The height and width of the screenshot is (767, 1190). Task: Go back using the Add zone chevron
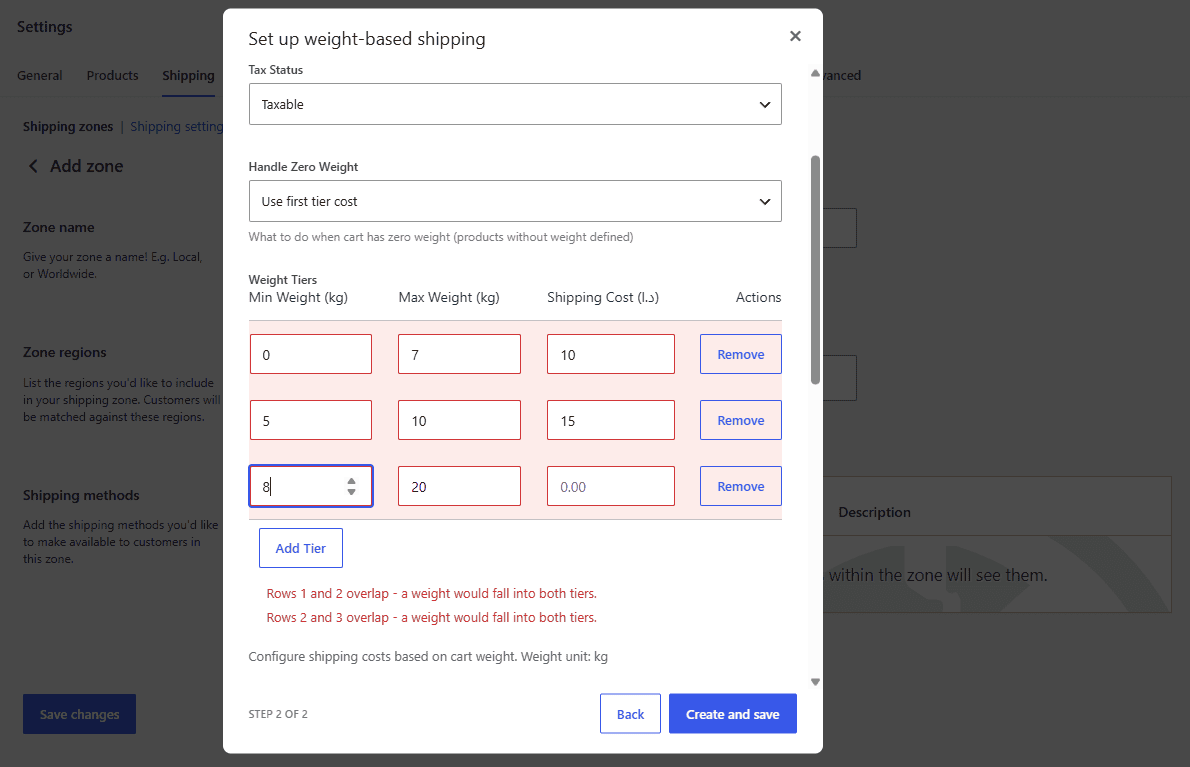[33, 166]
